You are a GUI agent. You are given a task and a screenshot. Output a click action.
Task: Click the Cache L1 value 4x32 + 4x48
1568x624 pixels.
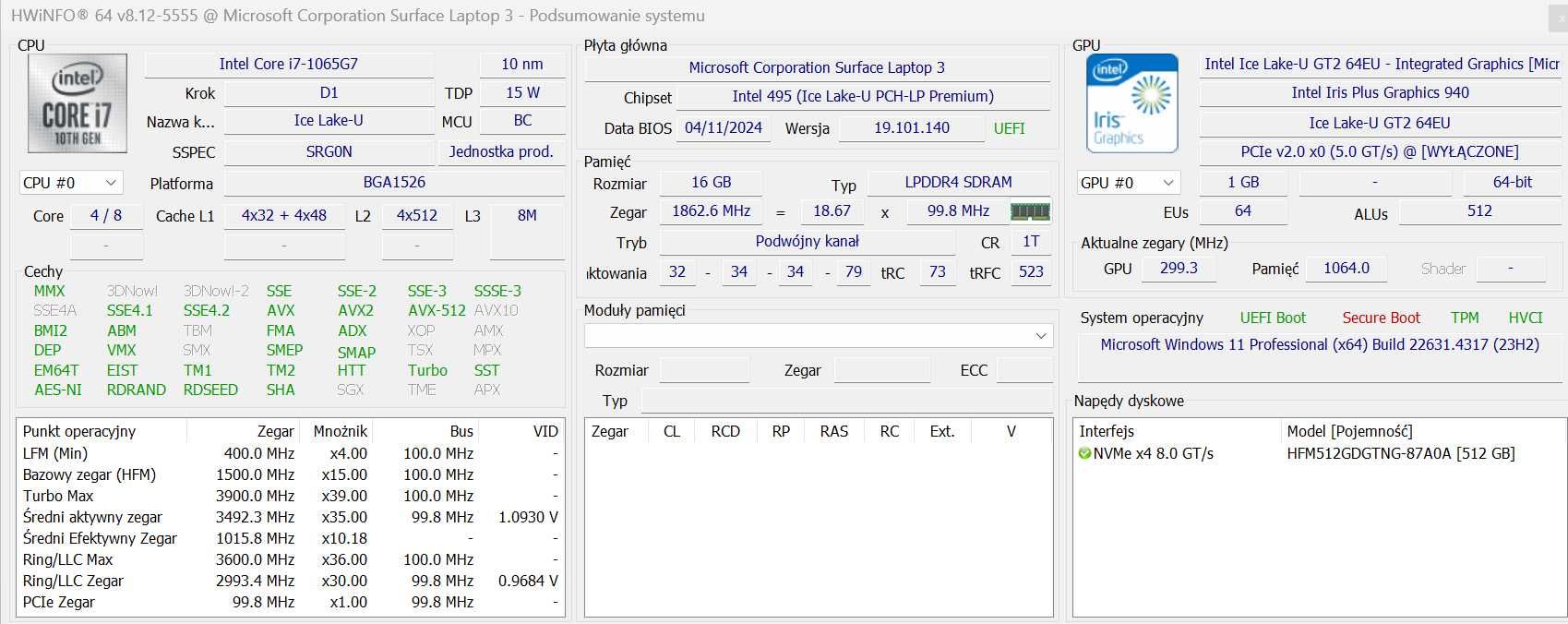pos(284,215)
